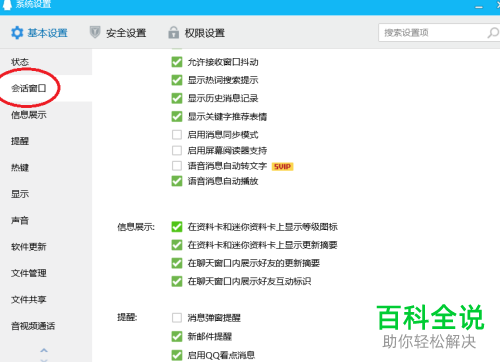
Task: Collapse sidebar list with up chevron
Action: (44, 350)
